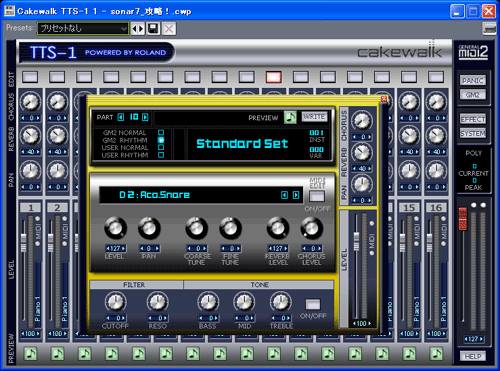The image size is (500, 371).
Task: Preview the sound of part 15
Action: coord(409,354)
